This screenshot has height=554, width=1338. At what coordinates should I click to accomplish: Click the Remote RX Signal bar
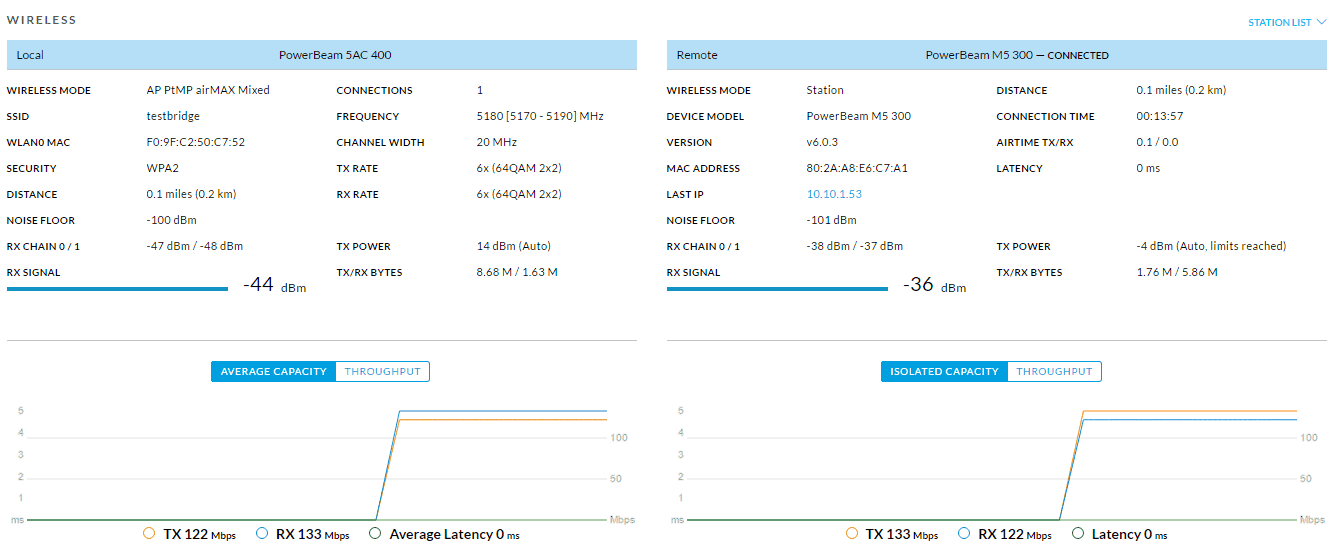coord(777,289)
